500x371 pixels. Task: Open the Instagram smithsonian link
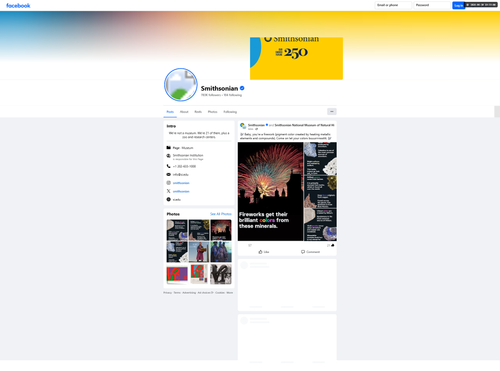point(181,183)
